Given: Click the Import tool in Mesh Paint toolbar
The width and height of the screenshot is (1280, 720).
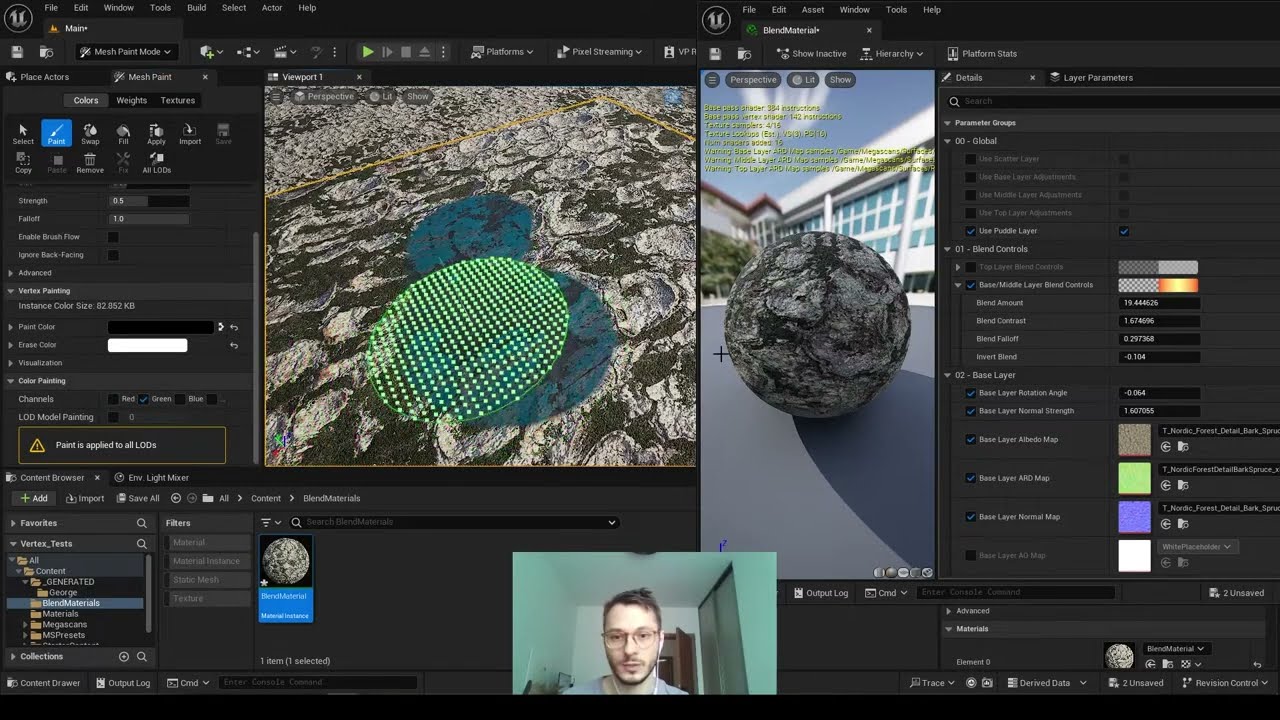Looking at the screenshot, I should (x=190, y=134).
